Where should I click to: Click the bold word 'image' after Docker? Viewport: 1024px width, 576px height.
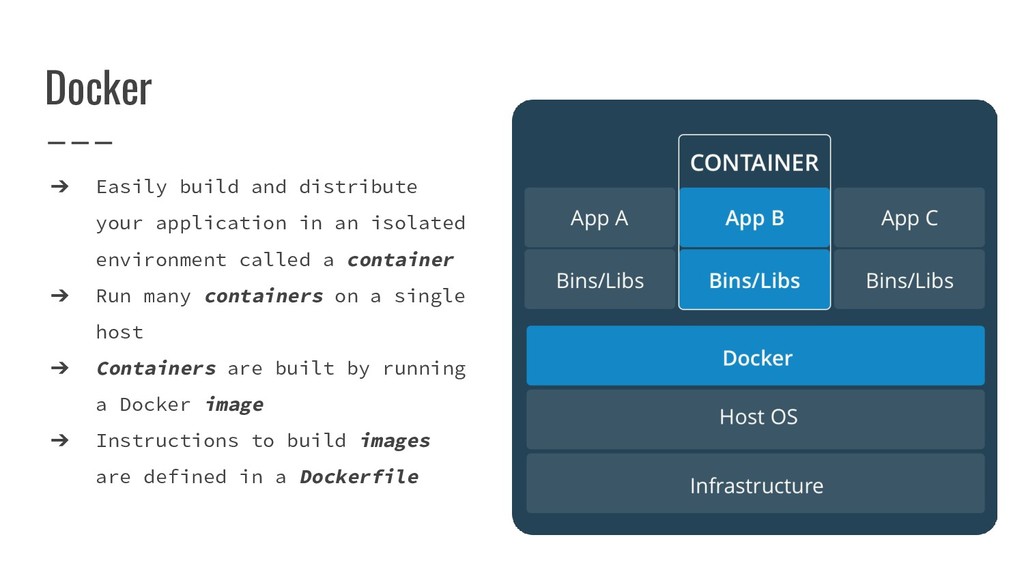234,405
